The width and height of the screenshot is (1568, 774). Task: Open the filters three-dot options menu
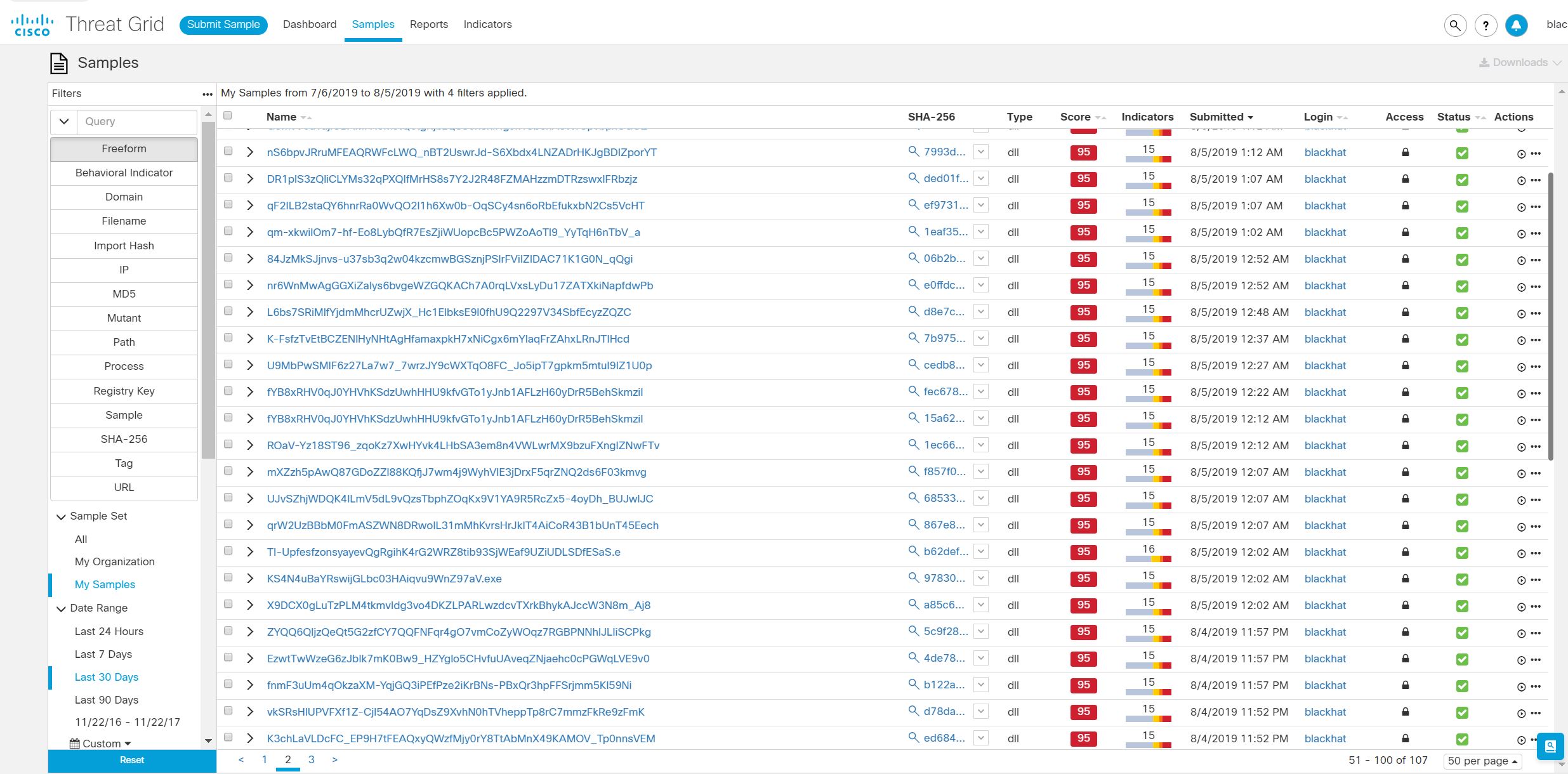[207, 94]
